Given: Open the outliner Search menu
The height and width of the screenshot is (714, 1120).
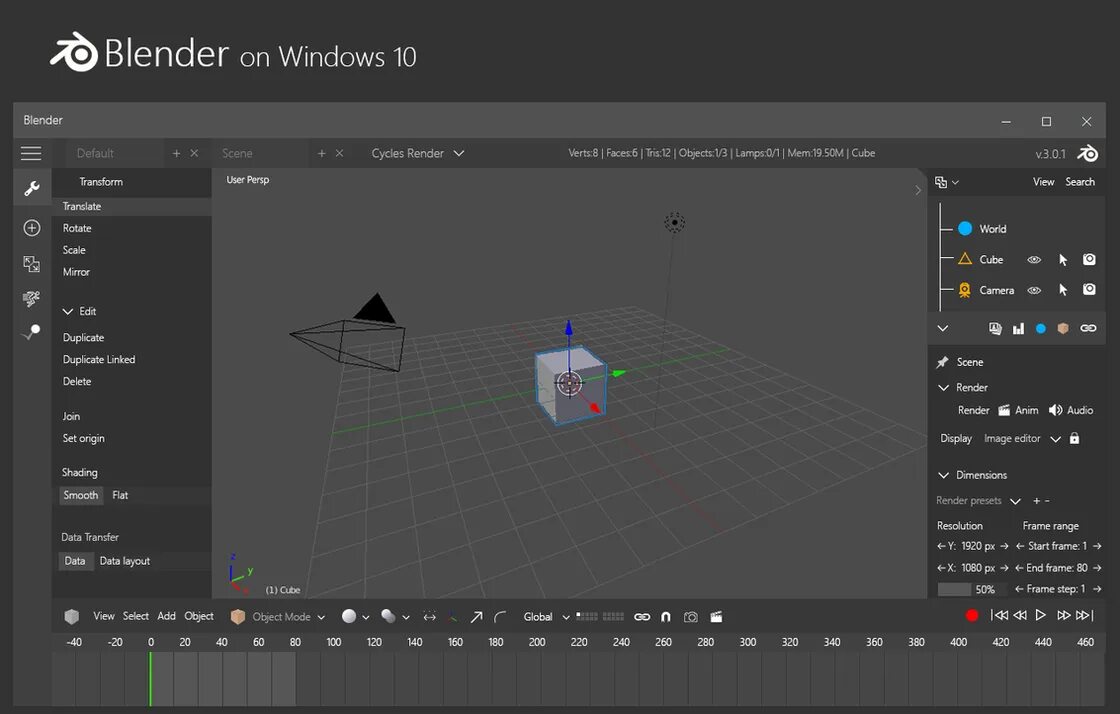Looking at the screenshot, I should [1080, 182].
